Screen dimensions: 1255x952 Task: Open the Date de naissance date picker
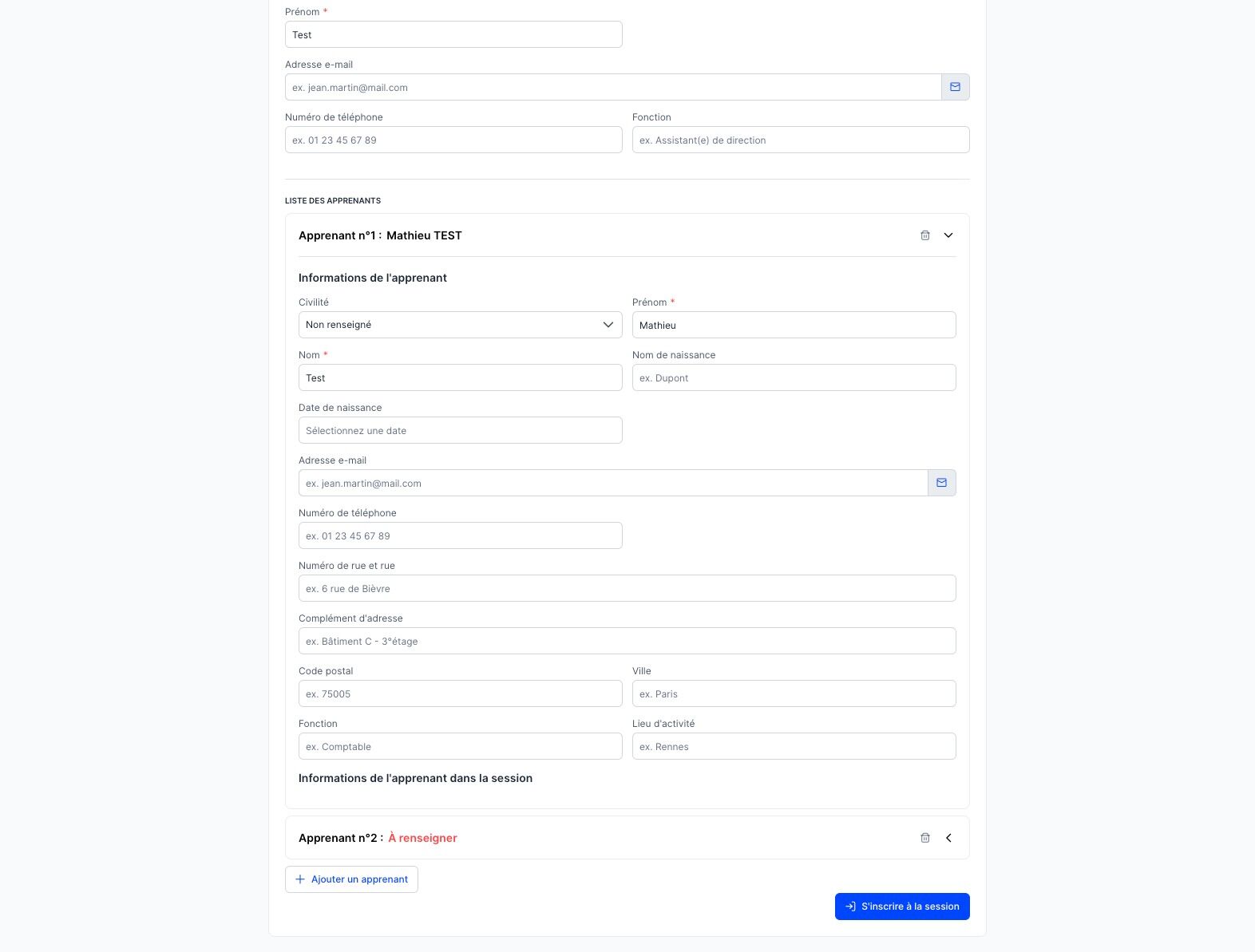coord(460,430)
